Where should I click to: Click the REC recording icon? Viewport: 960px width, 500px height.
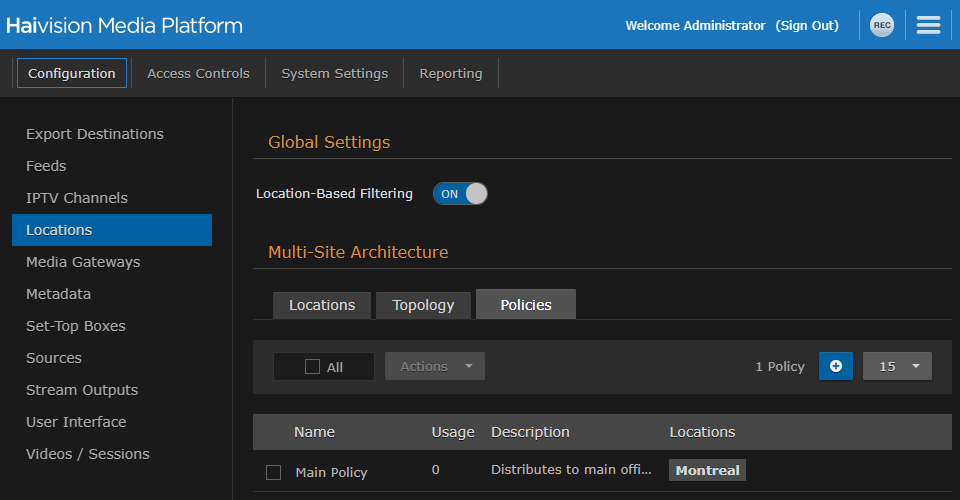tap(881, 26)
